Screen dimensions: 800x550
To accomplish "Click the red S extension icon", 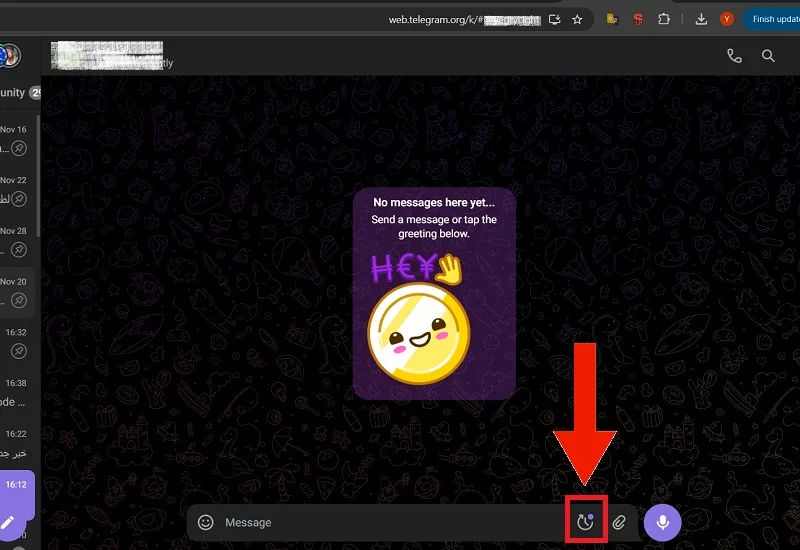I will click(638, 19).
